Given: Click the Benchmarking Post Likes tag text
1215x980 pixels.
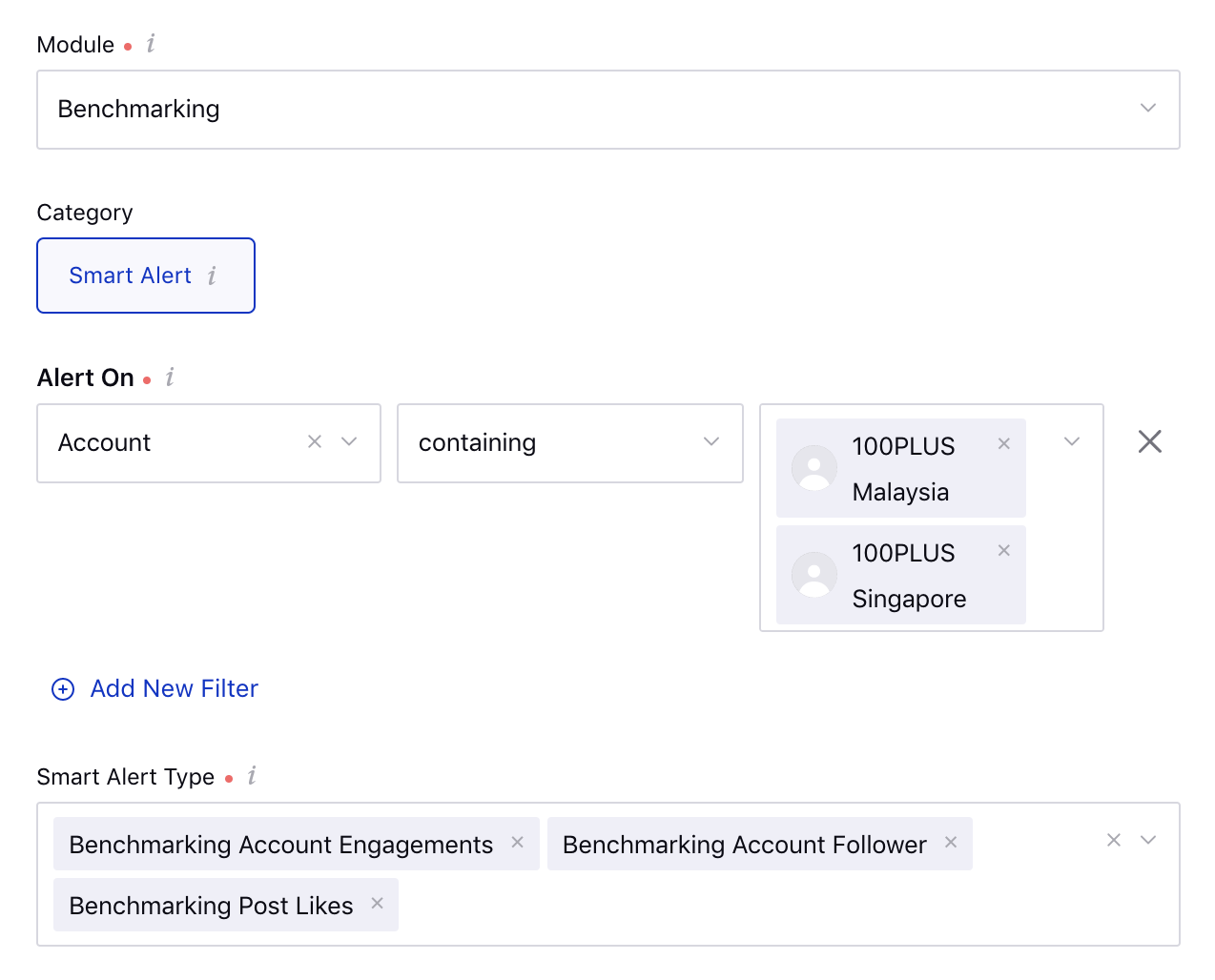Looking at the screenshot, I should pyautogui.click(x=212, y=906).
